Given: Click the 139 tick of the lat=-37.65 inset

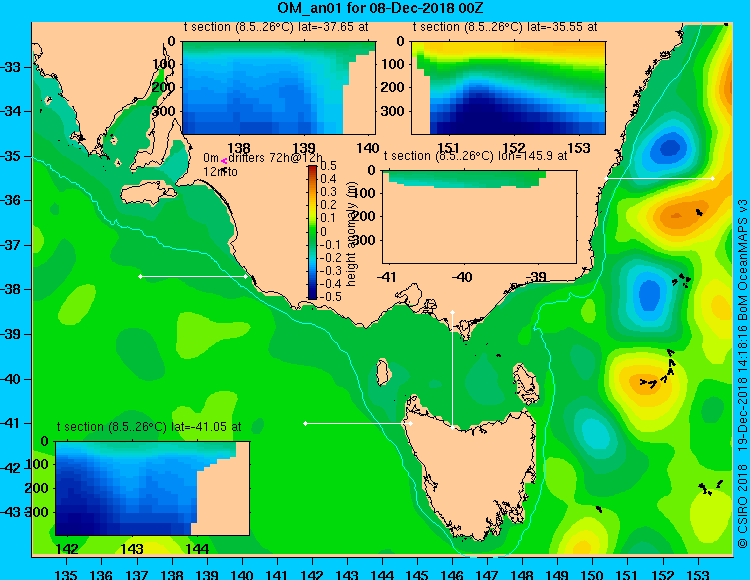Looking at the screenshot, I should (x=304, y=148).
